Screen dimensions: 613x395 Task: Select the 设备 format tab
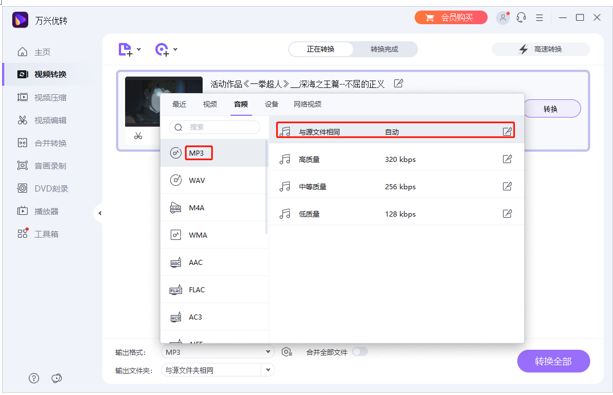point(271,104)
